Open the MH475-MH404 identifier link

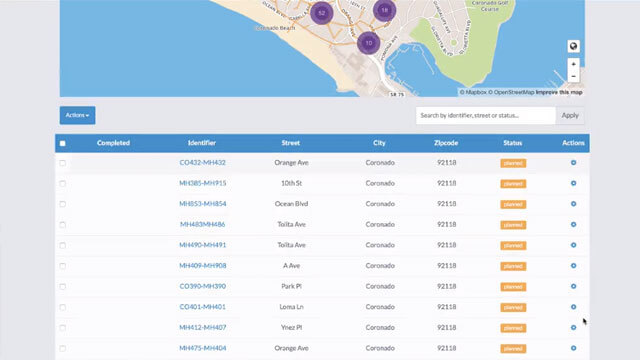(x=202, y=348)
